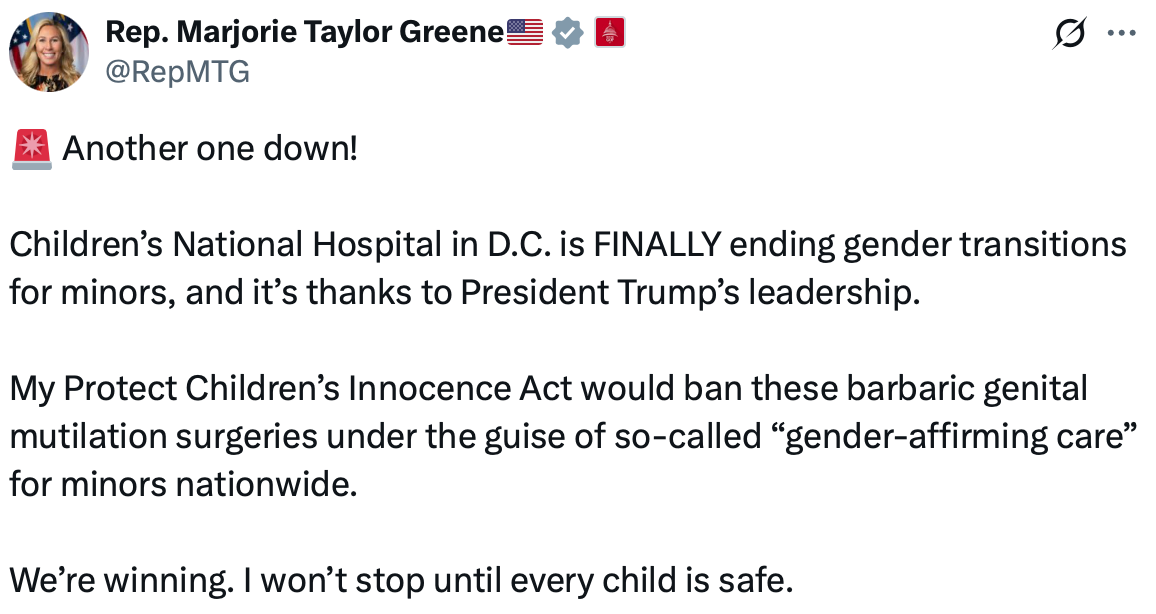Click the red siren emoji
Image resolution: width=1156 pixels, height=614 pixels.
click(32, 149)
